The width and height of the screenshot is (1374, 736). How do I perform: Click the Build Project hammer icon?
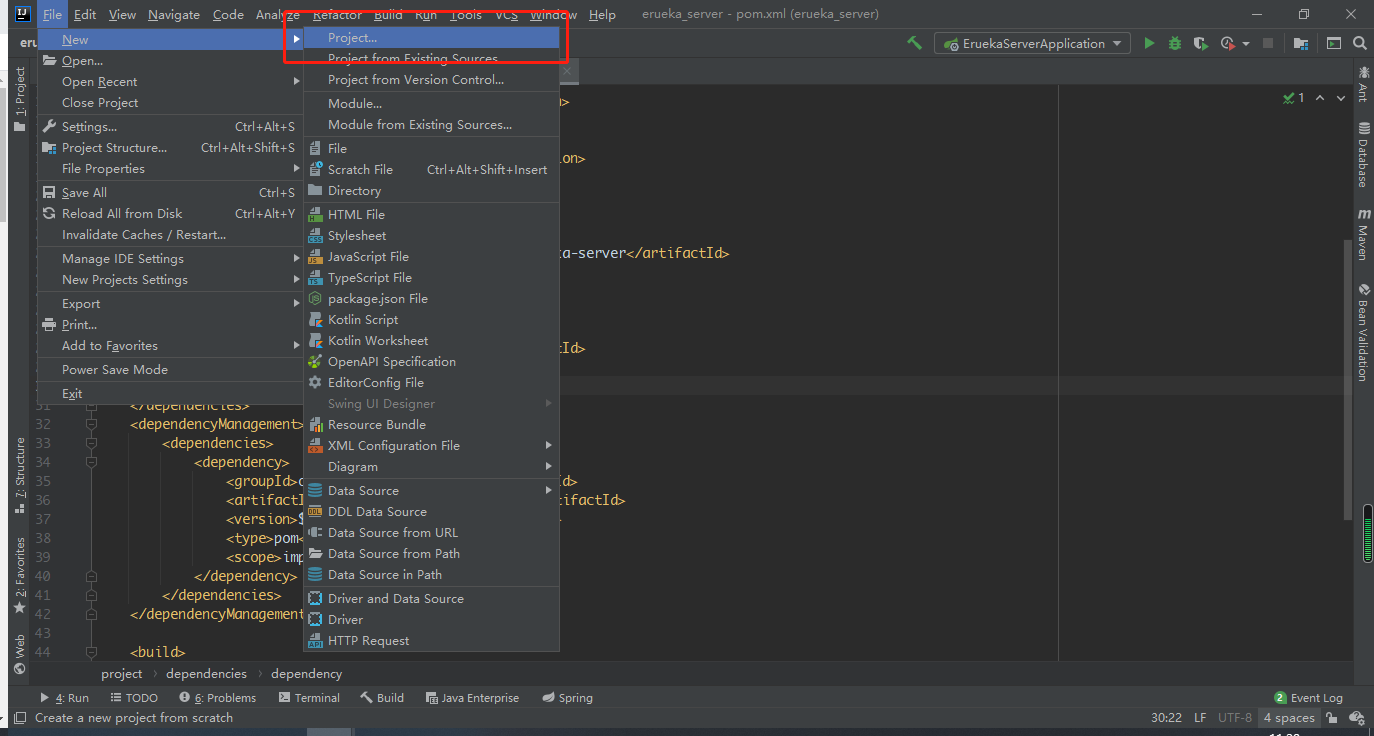tap(914, 43)
